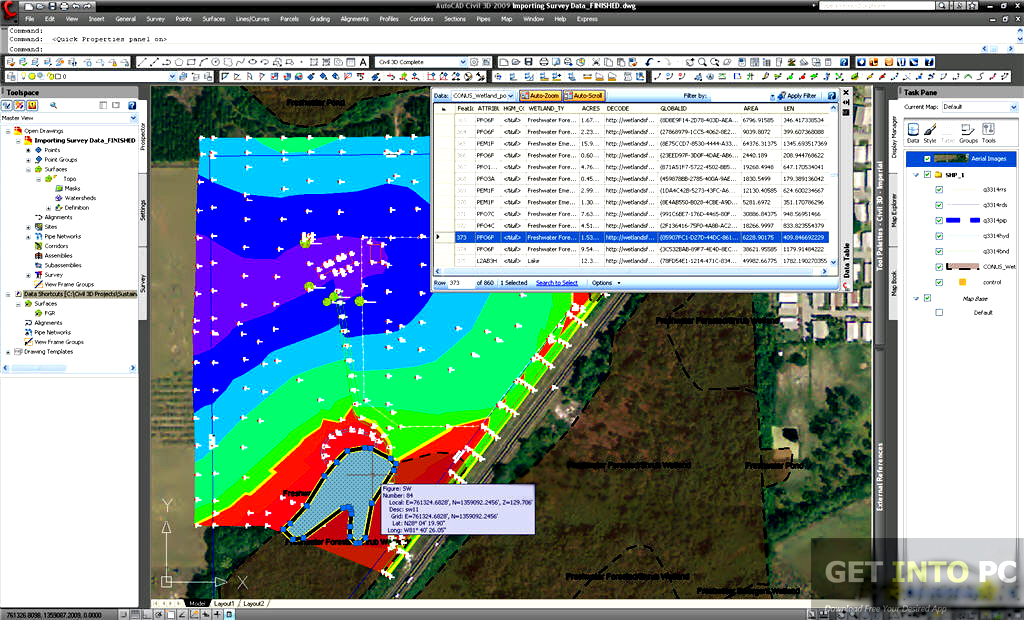Toggle SHP_1 group checkbox

click(x=927, y=174)
